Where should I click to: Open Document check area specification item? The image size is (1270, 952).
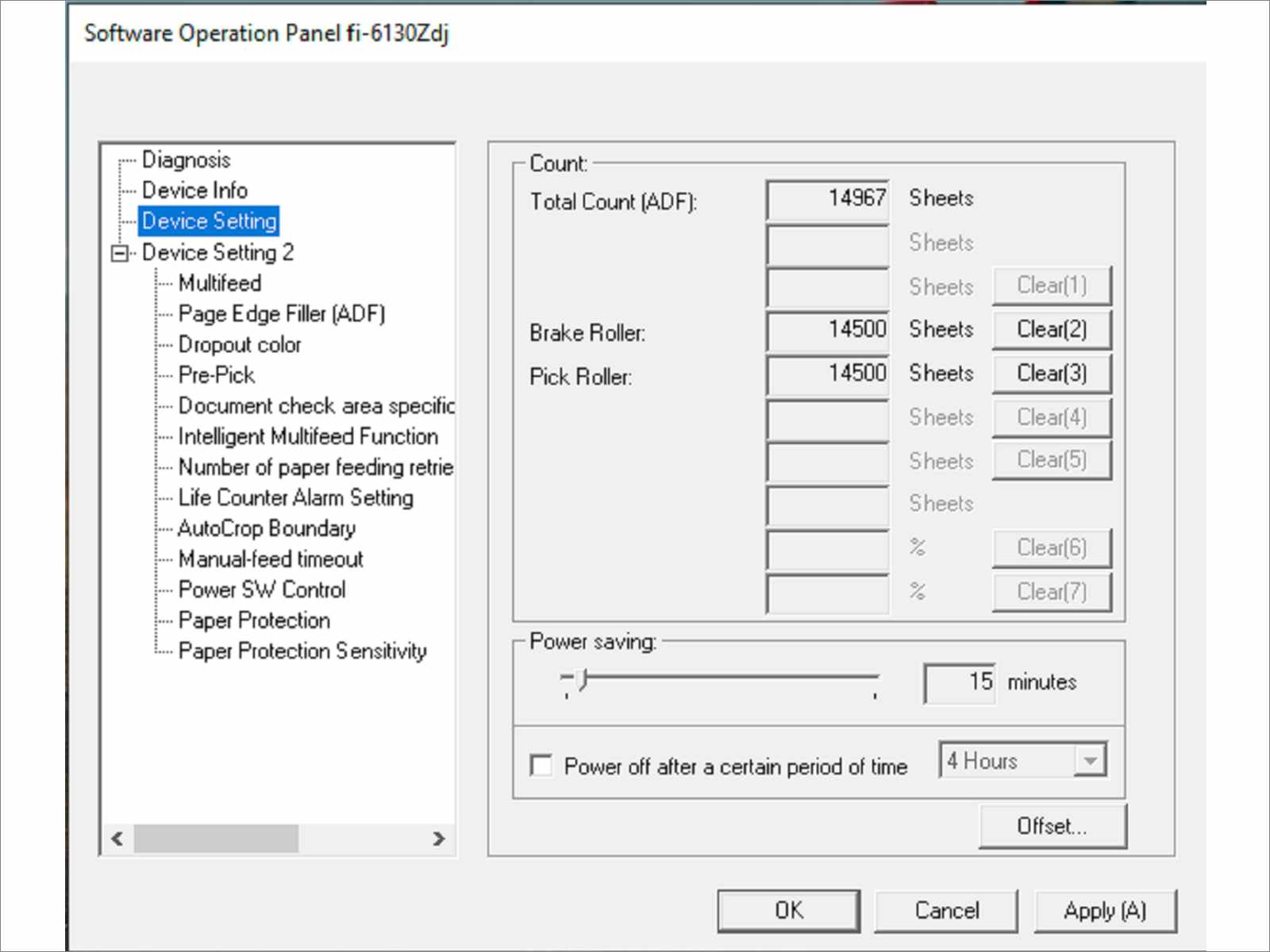click(316, 405)
